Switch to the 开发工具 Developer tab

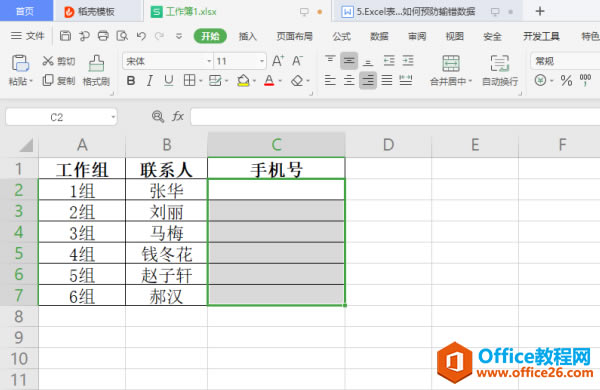click(x=541, y=36)
